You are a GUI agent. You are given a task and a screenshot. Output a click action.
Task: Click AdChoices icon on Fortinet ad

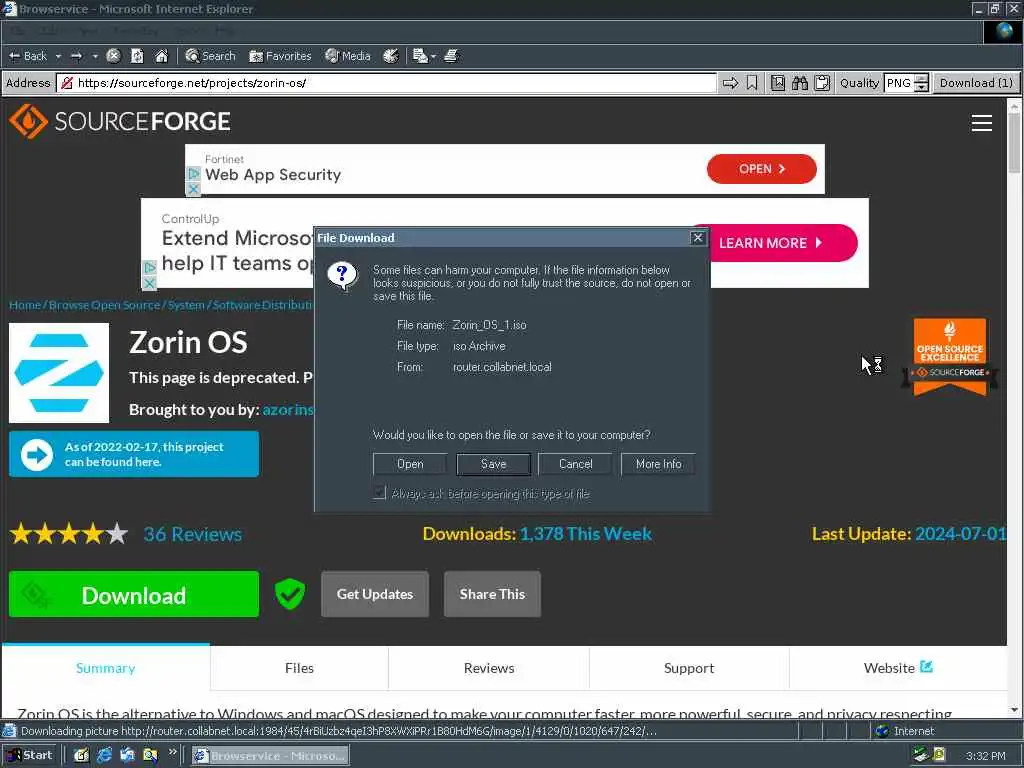[x=193, y=174]
